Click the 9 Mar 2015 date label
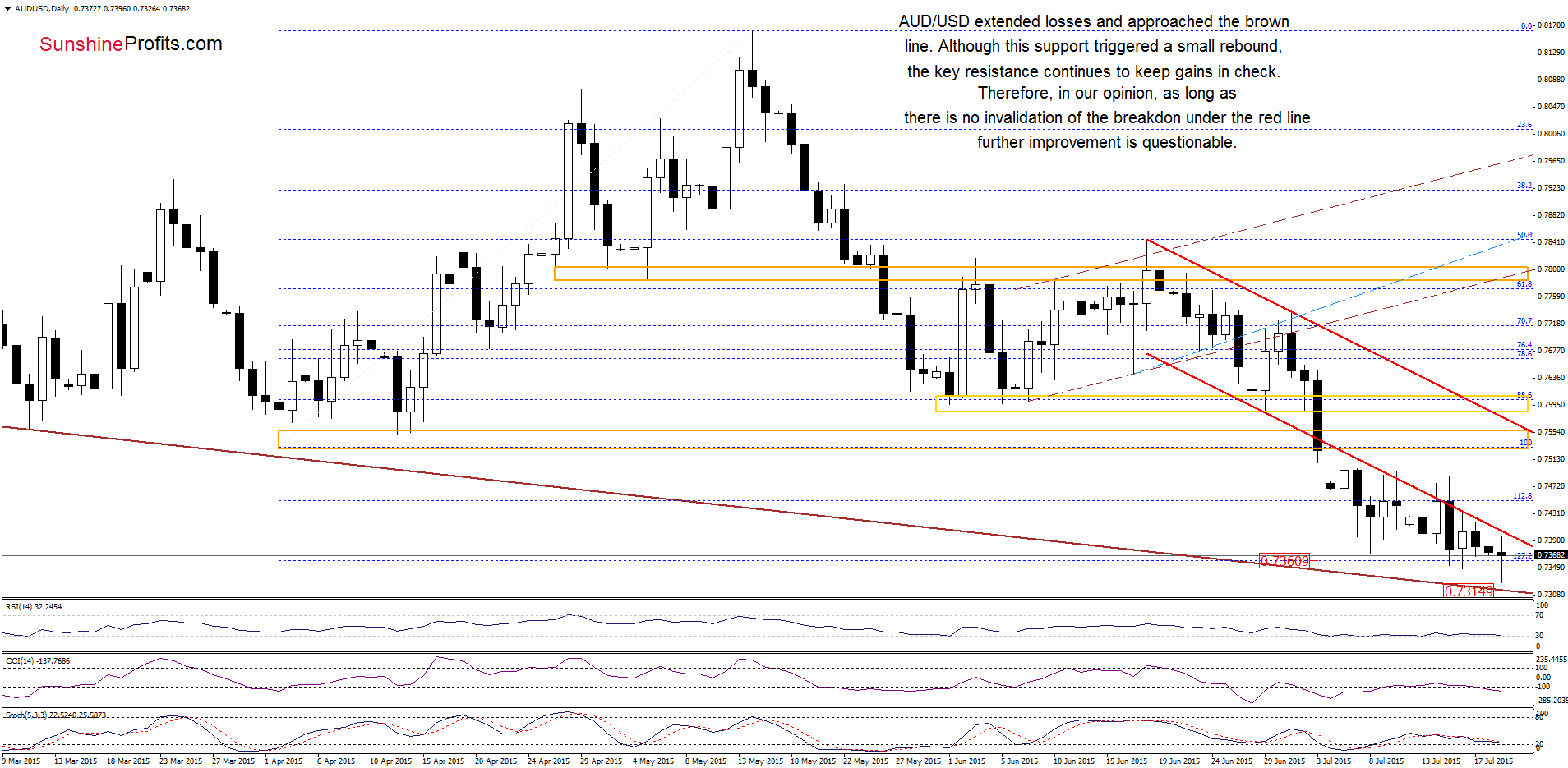The image size is (1568, 768). point(21,761)
